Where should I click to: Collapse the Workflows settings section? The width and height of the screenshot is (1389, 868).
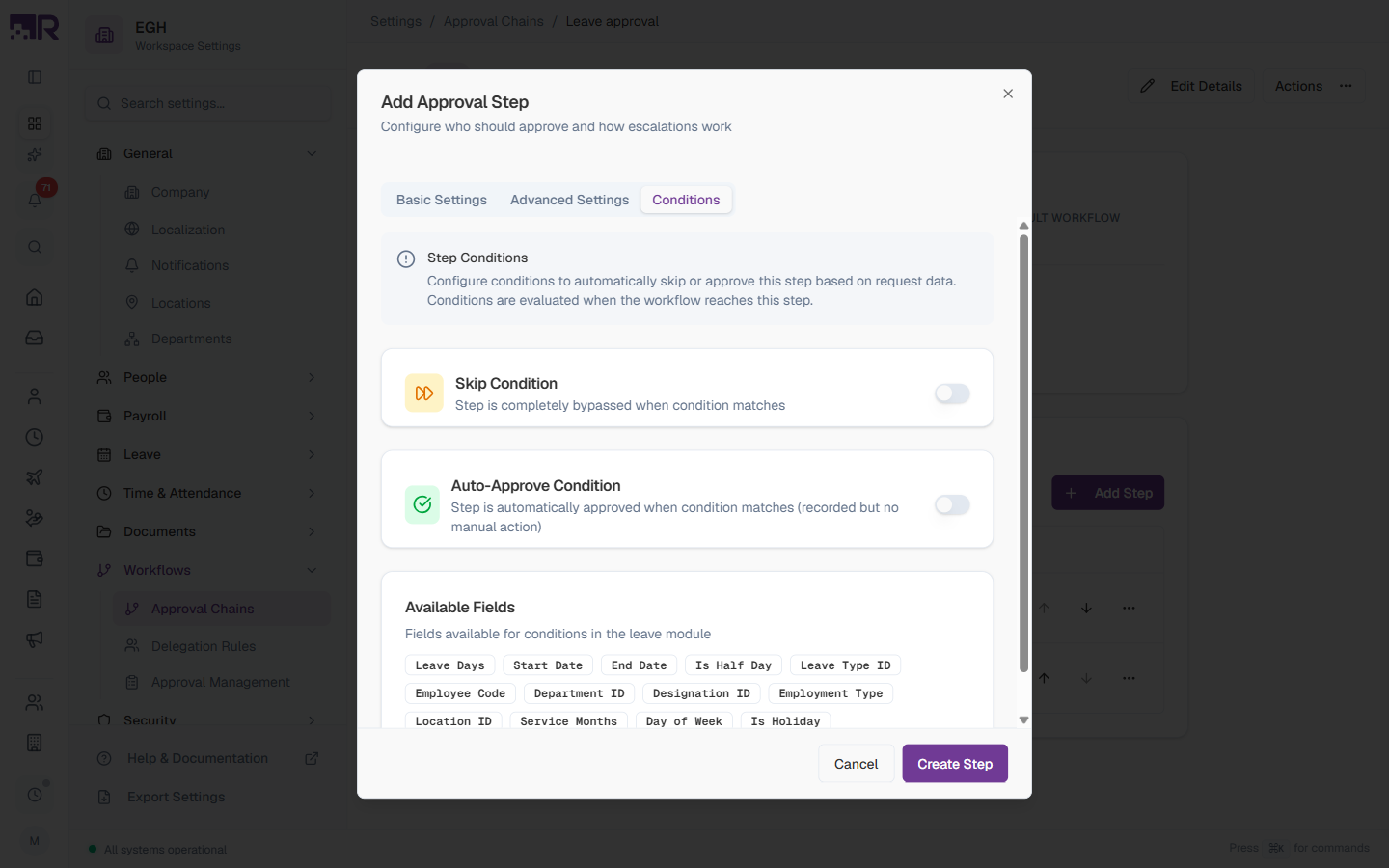pos(207,570)
